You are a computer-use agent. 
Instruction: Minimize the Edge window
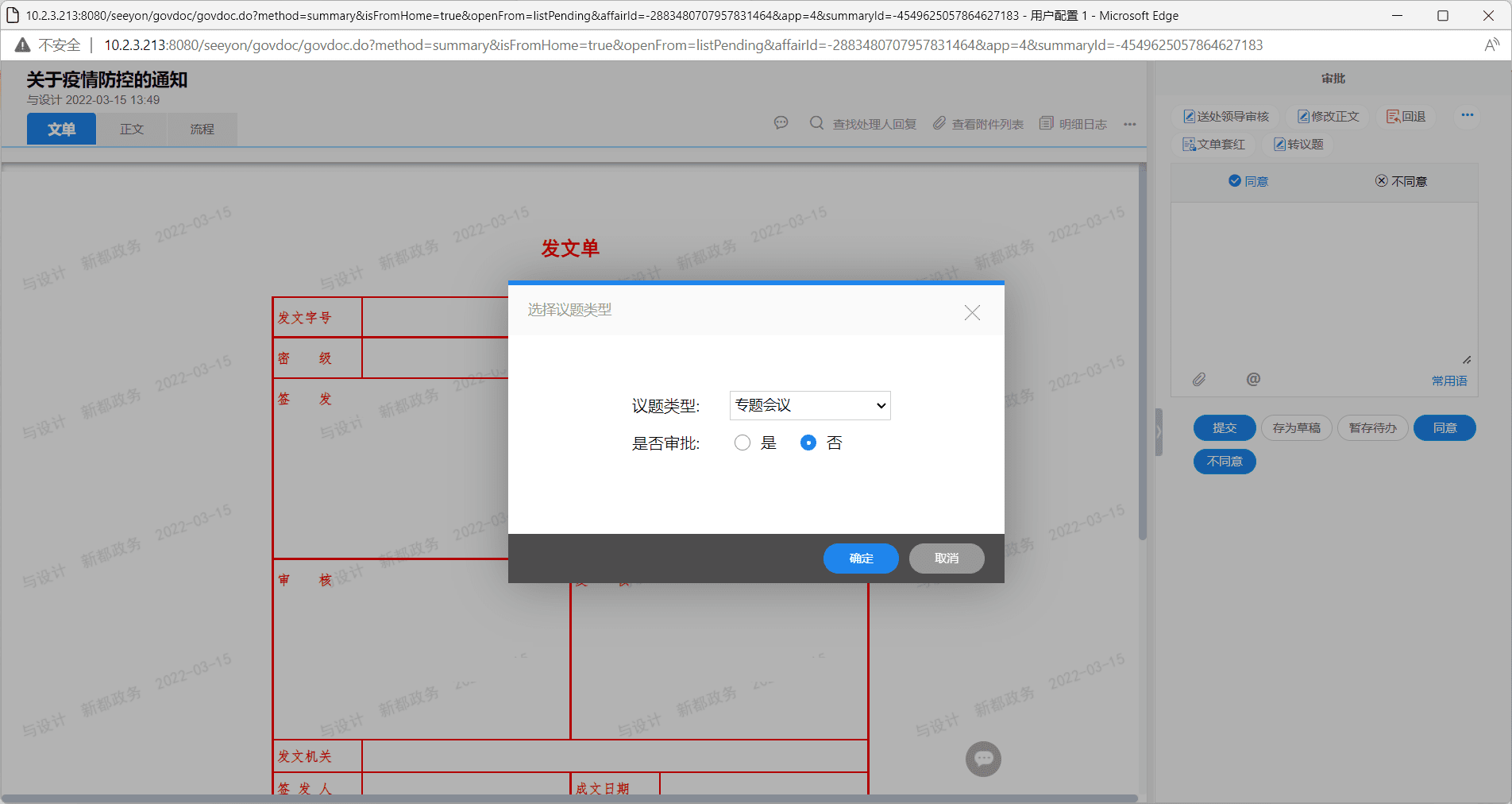pos(1398,15)
